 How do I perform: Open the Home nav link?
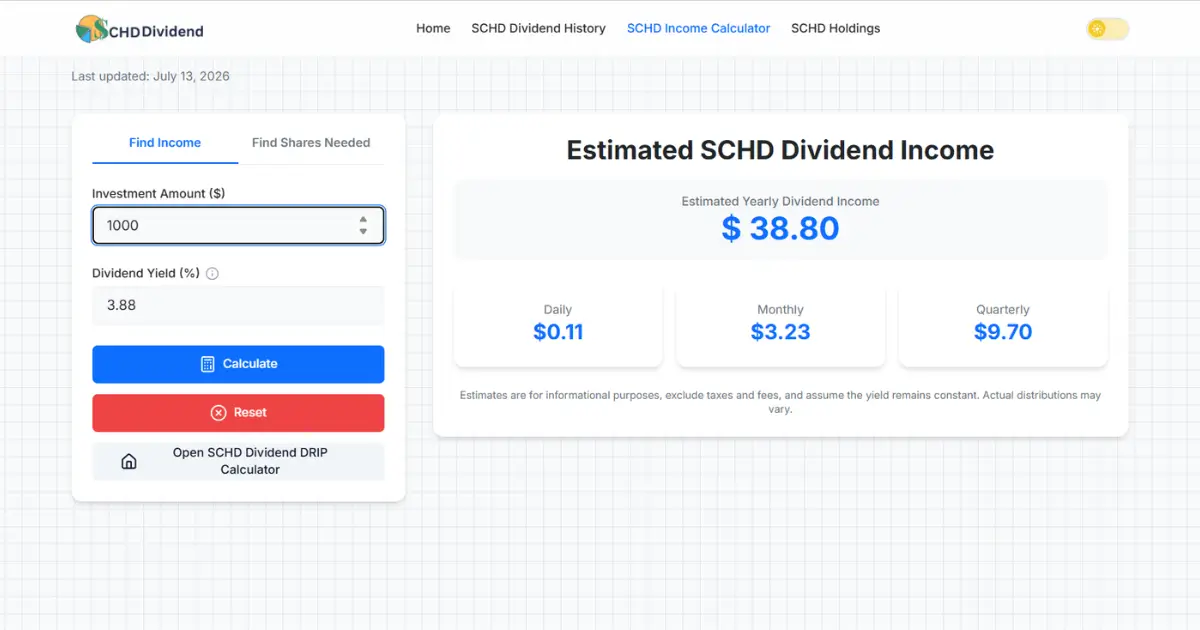pyautogui.click(x=433, y=28)
